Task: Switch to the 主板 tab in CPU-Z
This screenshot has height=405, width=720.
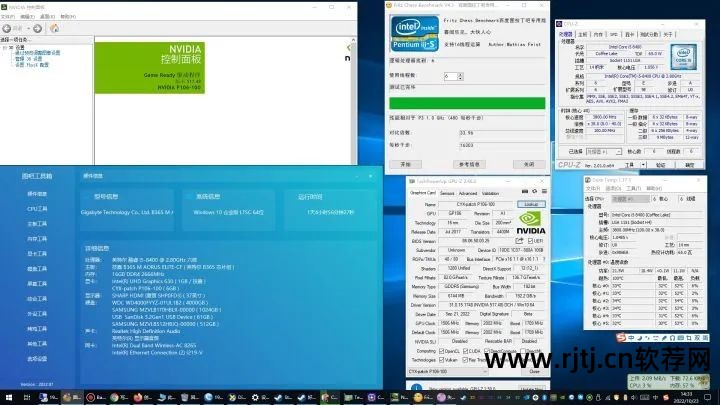Action: pos(582,34)
